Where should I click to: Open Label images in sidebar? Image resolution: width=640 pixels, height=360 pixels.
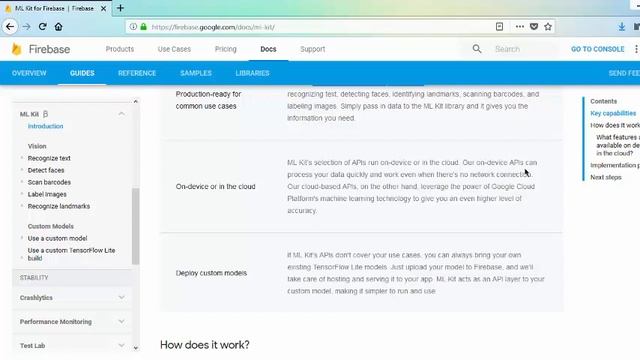click(47, 194)
